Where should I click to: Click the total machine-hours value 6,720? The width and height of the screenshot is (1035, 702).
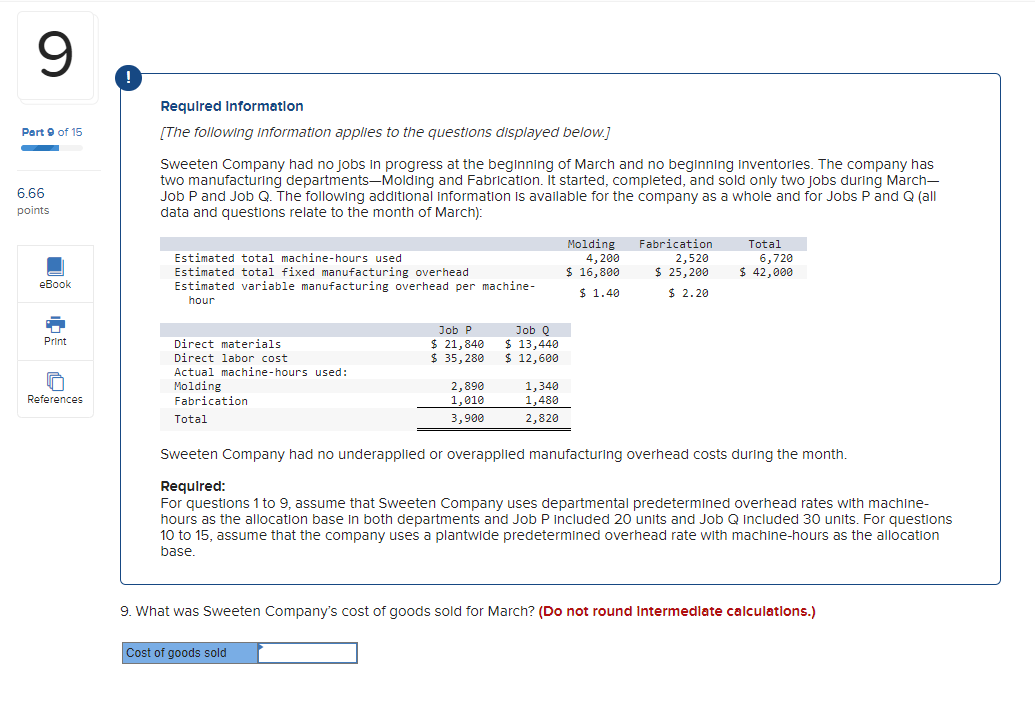click(776, 258)
